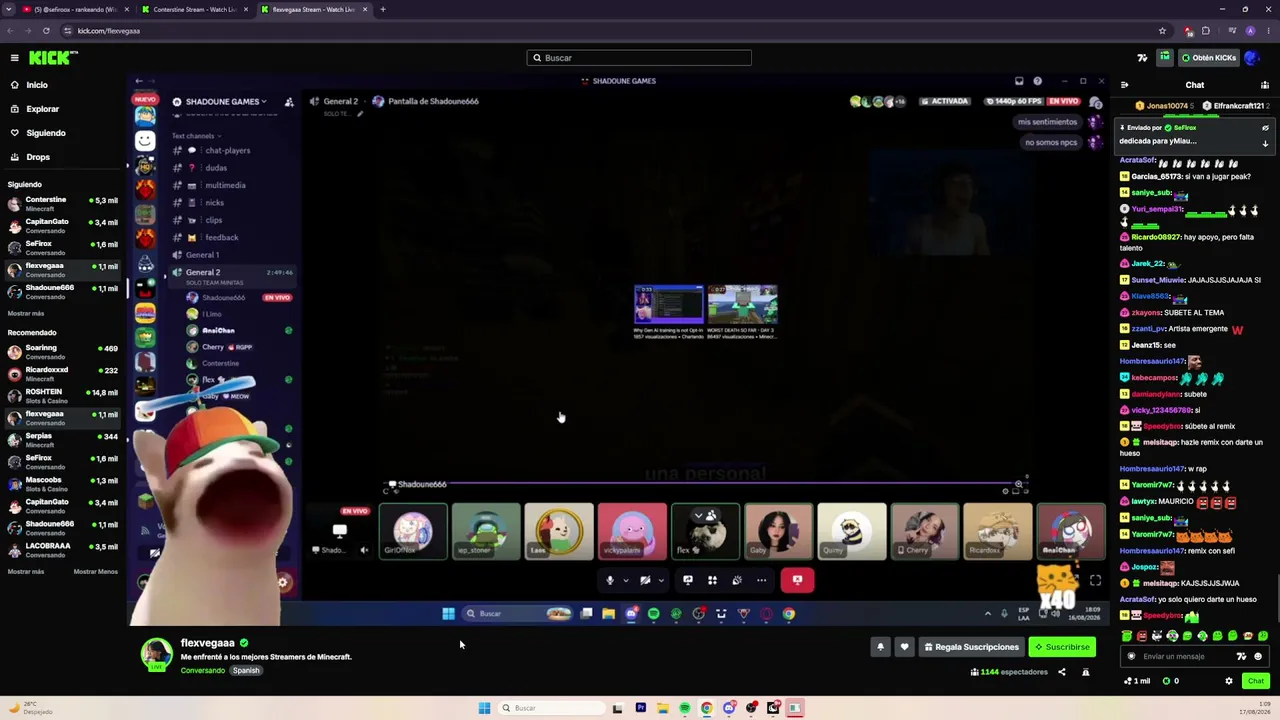Open Discord inbox icon in title bar
Image resolution: width=1280 pixels, height=720 pixels.
1019,81
